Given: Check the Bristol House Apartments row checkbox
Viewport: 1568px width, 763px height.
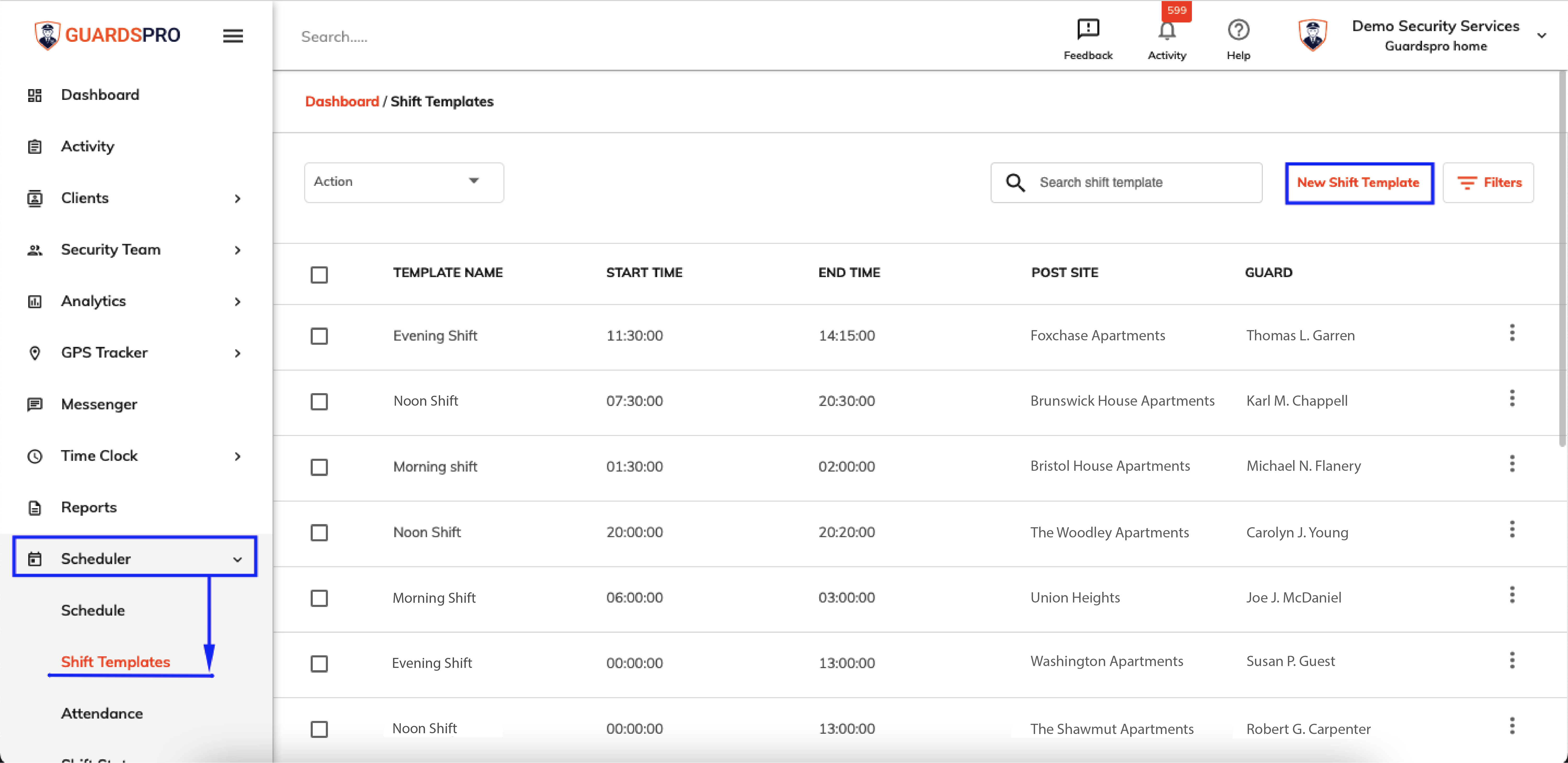Looking at the screenshot, I should (x=319, y=467).
